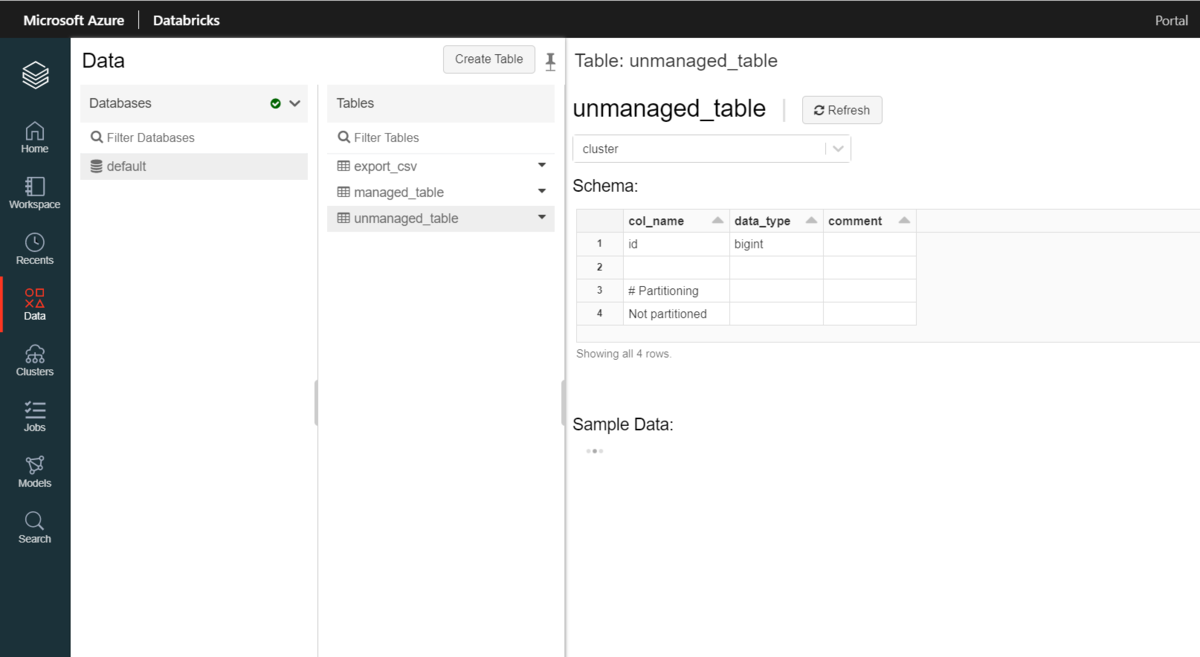
Task: Open Models from the sidebar
Action: tap(35, 472)
